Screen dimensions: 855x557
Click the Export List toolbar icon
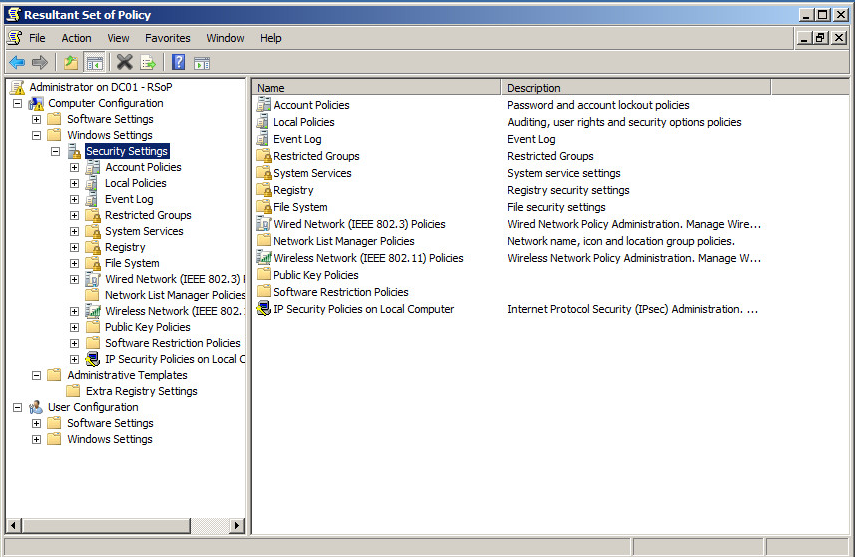[148, 62]
